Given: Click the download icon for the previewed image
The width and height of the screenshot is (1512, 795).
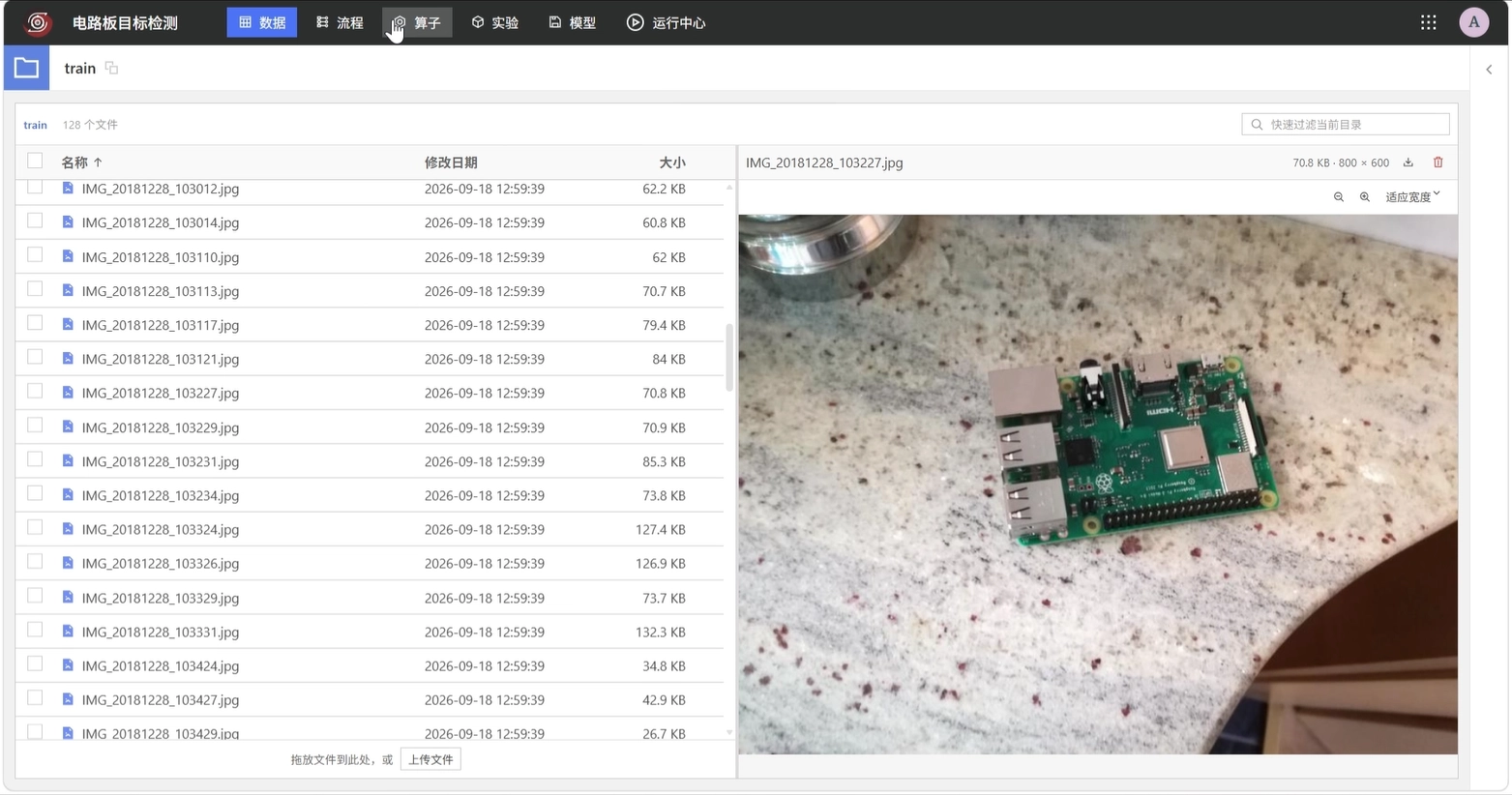Looking at the screenshot, I should (x=1408, y=162).
